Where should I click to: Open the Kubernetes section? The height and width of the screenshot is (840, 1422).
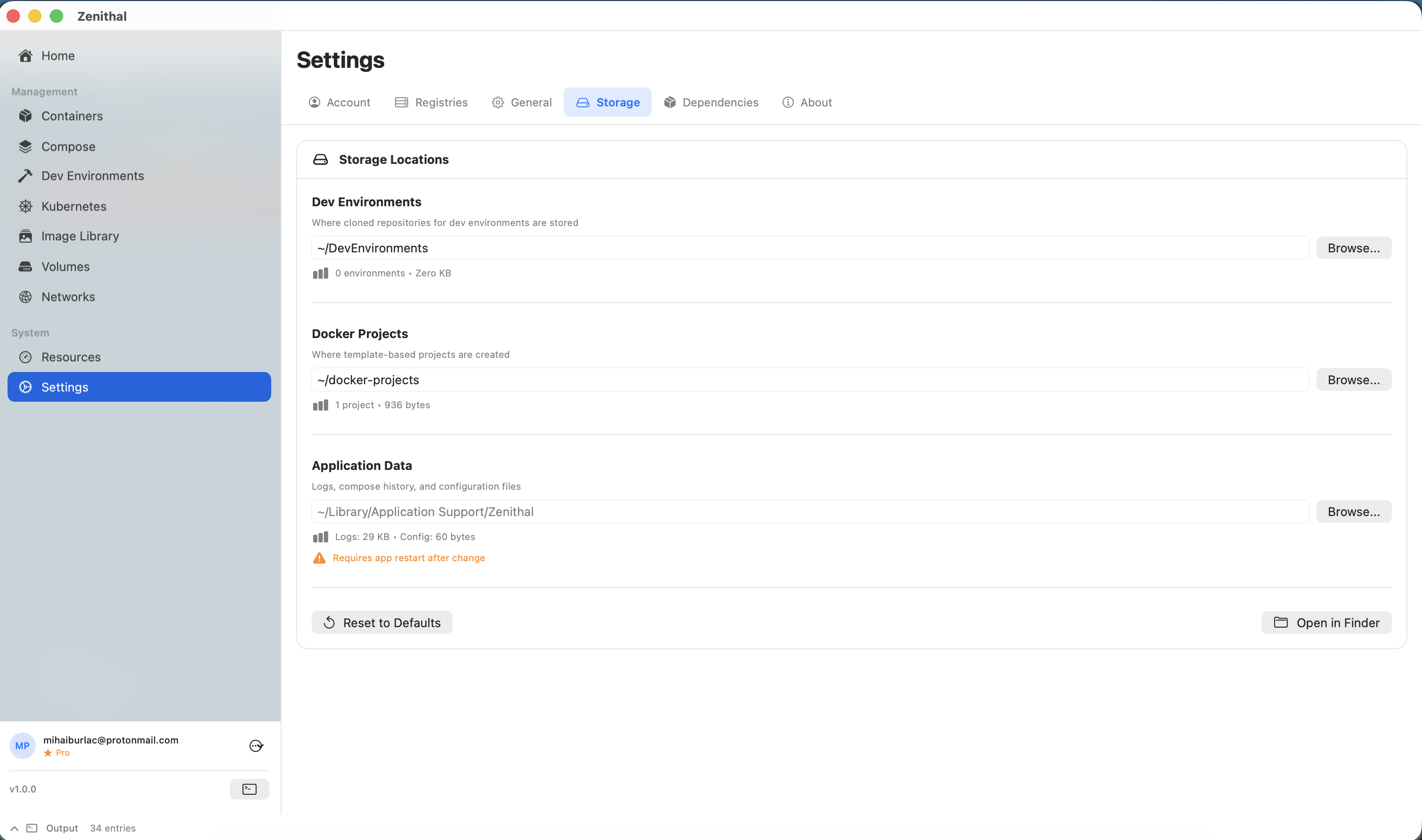tap(73, 206)
